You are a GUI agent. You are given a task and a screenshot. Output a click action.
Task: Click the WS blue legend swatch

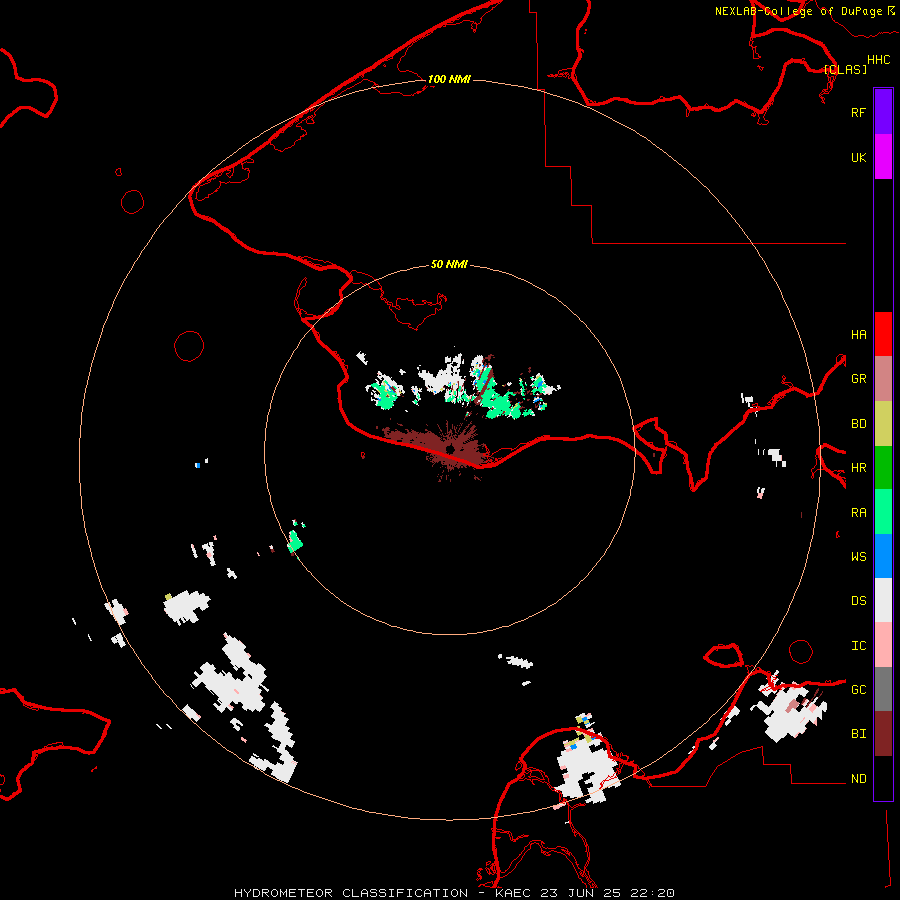pos(883,556)
